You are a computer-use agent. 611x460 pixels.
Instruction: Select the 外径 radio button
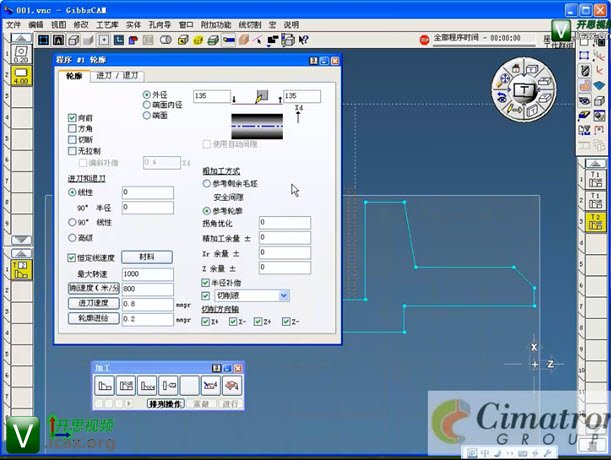(x=148, y=94)
